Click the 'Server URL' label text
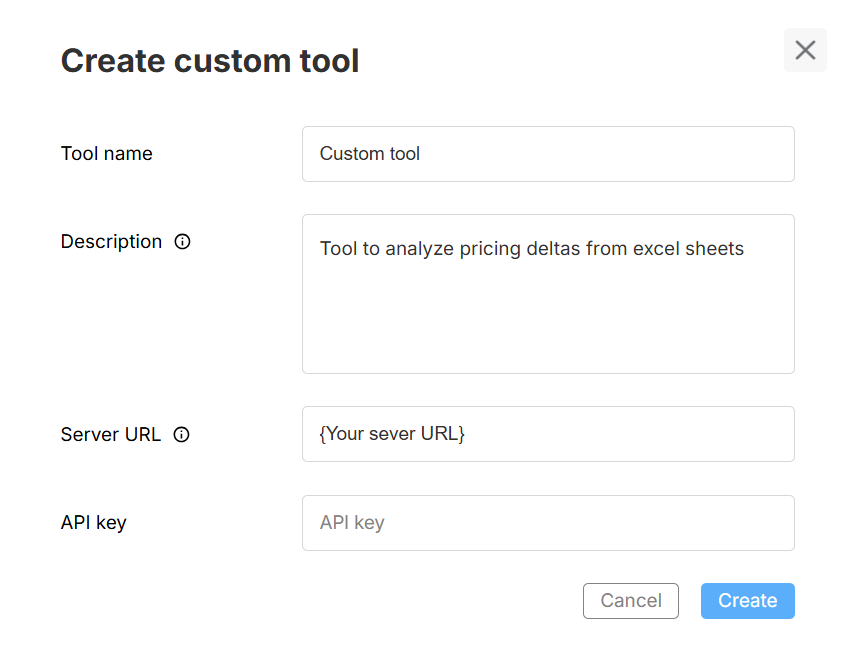The width and height of the screenshot is (844, 651). [111, 435]
